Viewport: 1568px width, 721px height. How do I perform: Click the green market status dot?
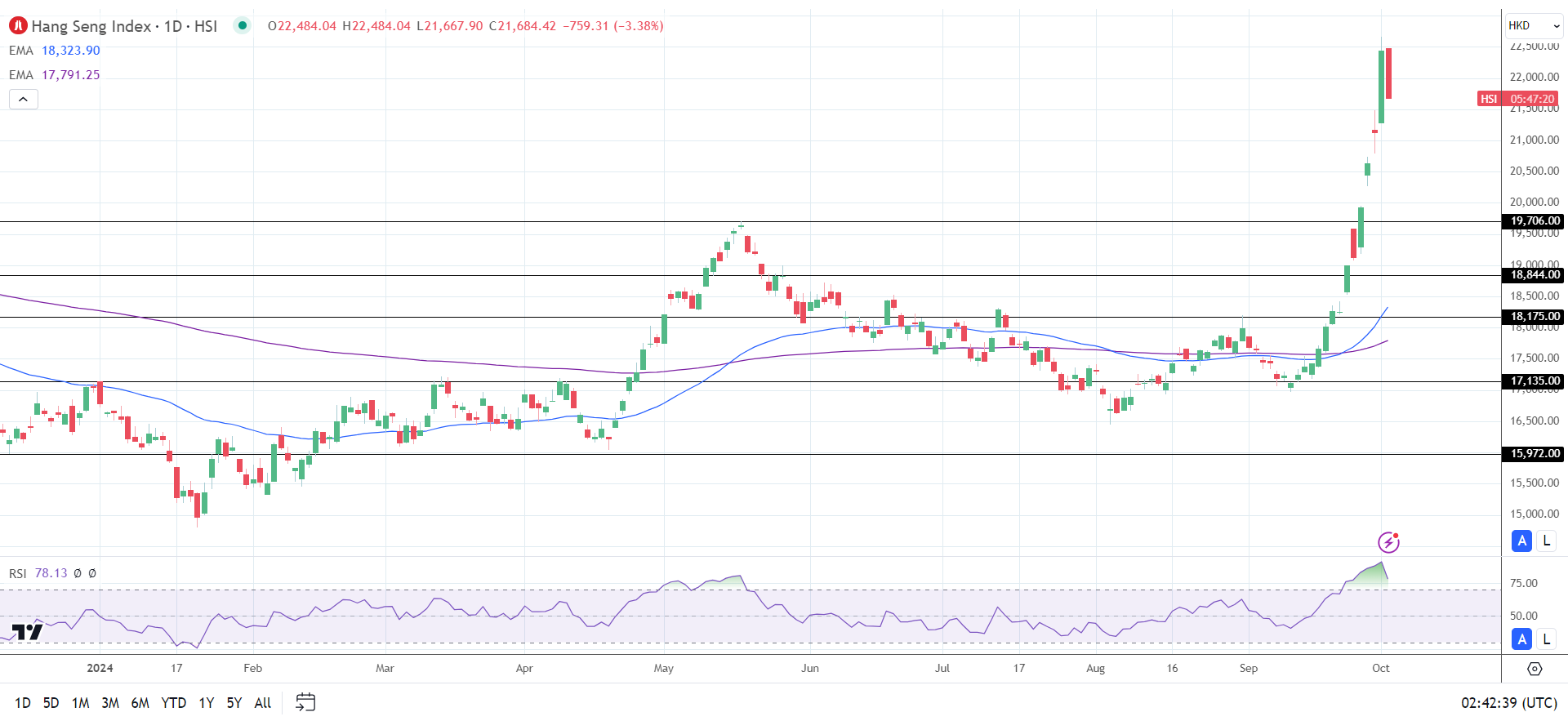coord(242,25)
